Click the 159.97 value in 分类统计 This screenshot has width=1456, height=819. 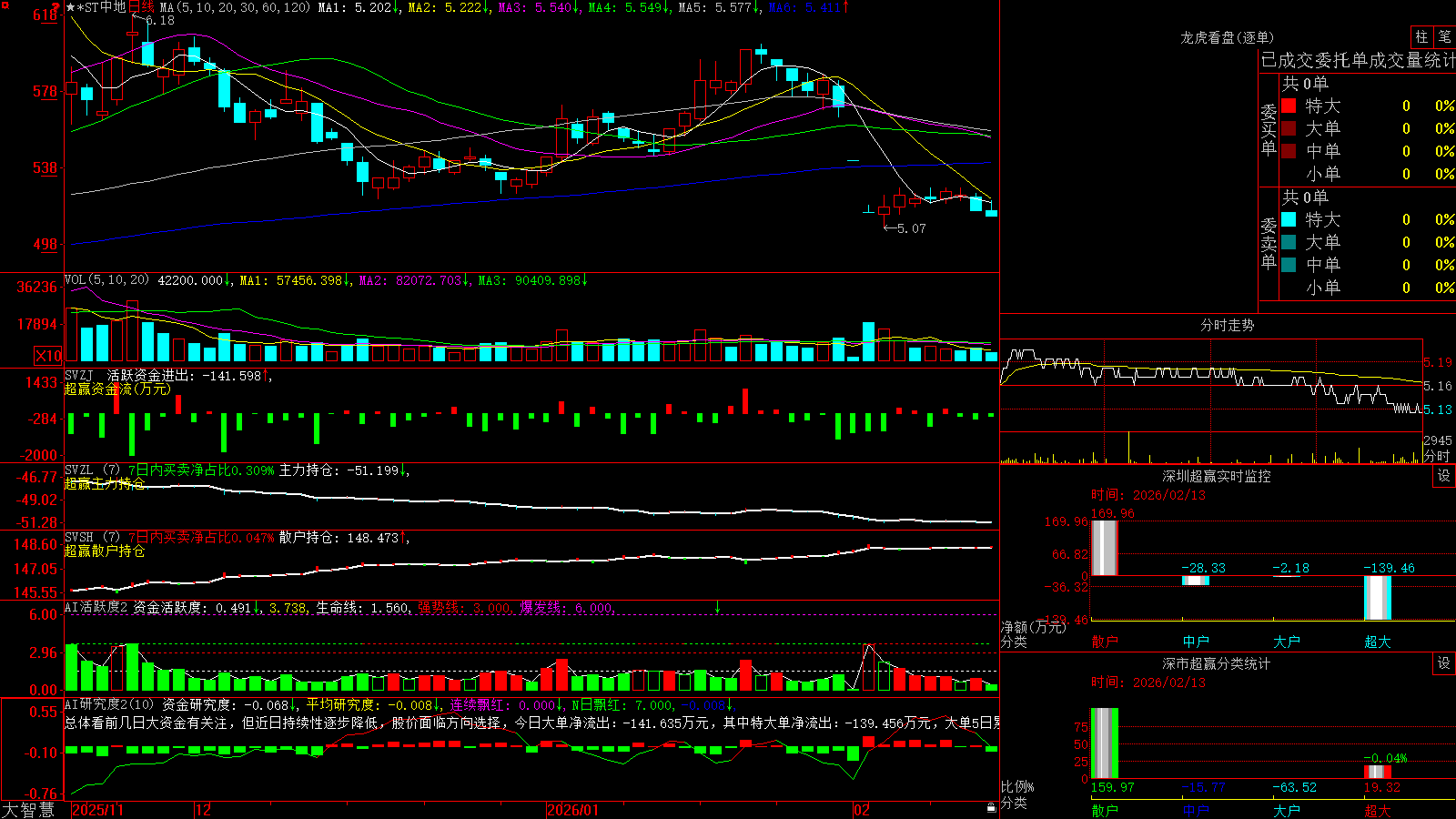pyautogui.click(x=1113, y=787)
